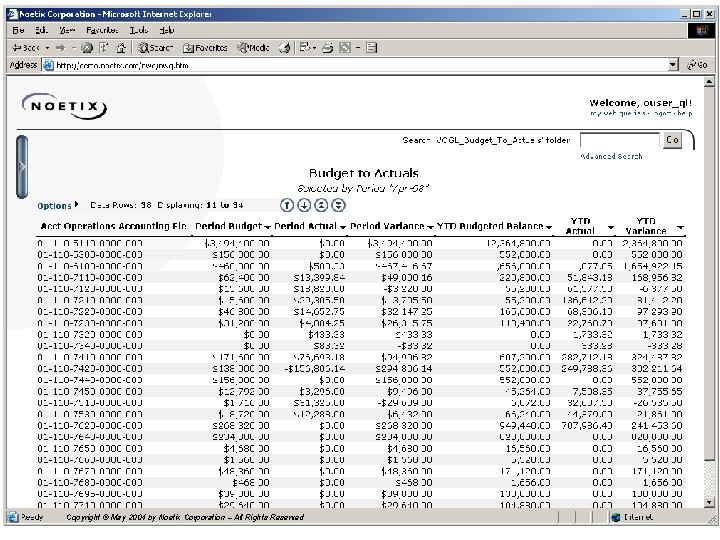Expand the Options menu
Screen dimensions: 720x540
click(58, 205)
